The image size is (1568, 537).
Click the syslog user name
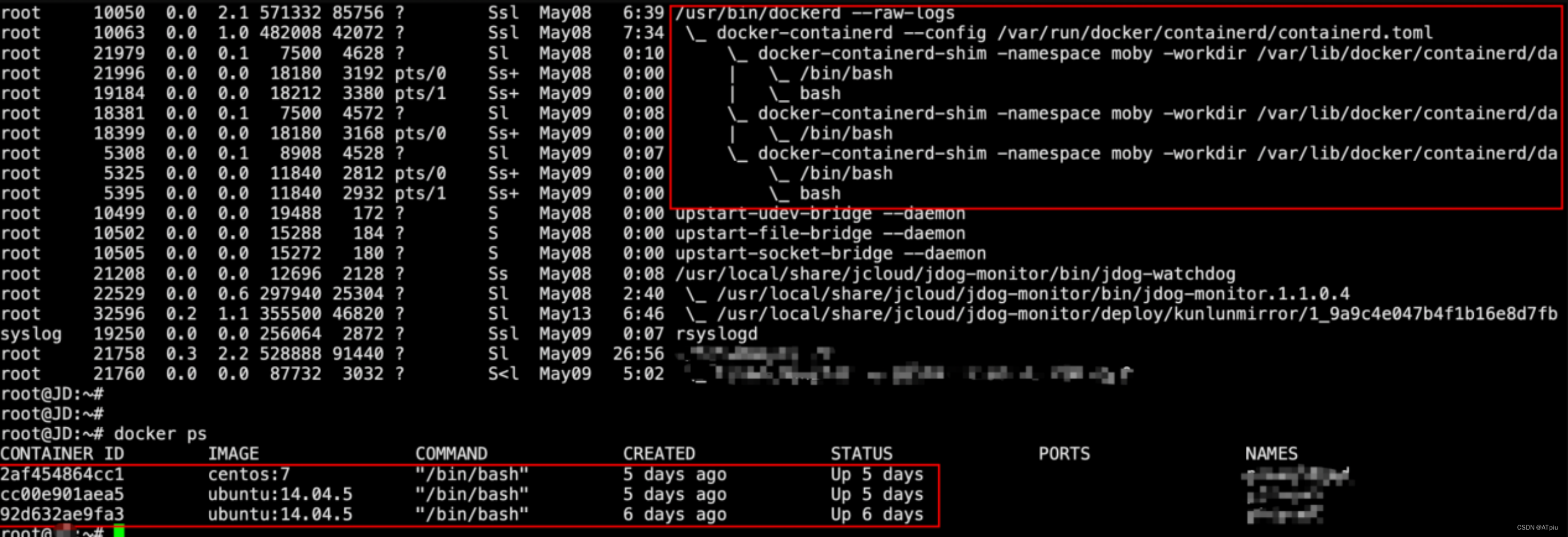coord(31,334)
